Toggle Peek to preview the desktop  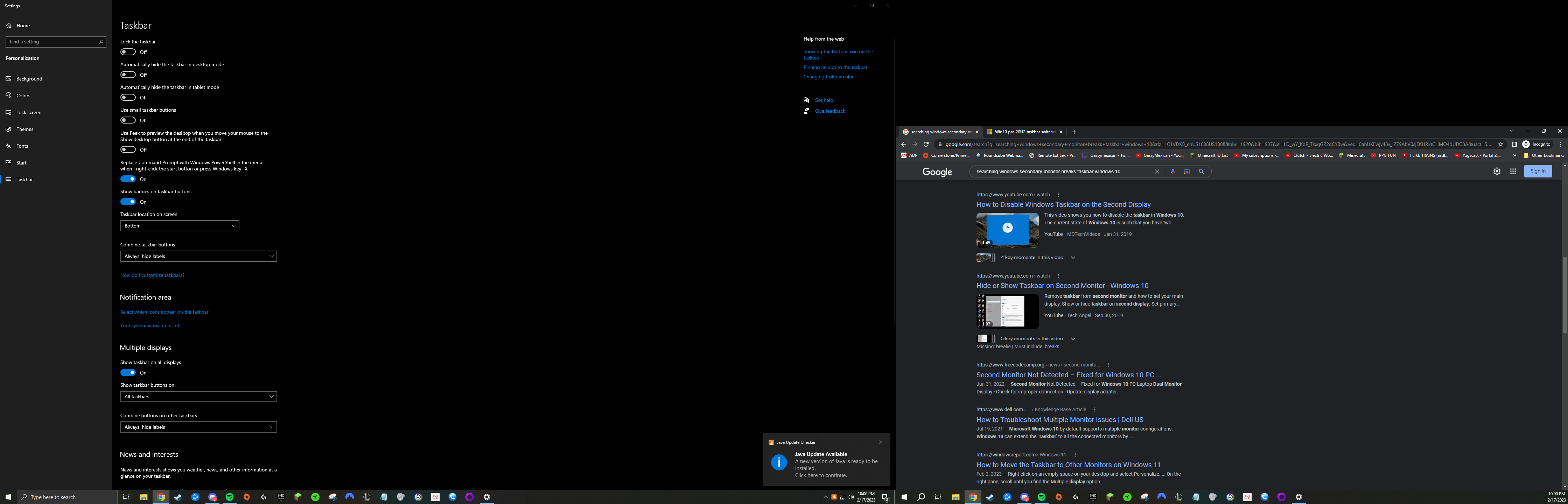(128, 149)
